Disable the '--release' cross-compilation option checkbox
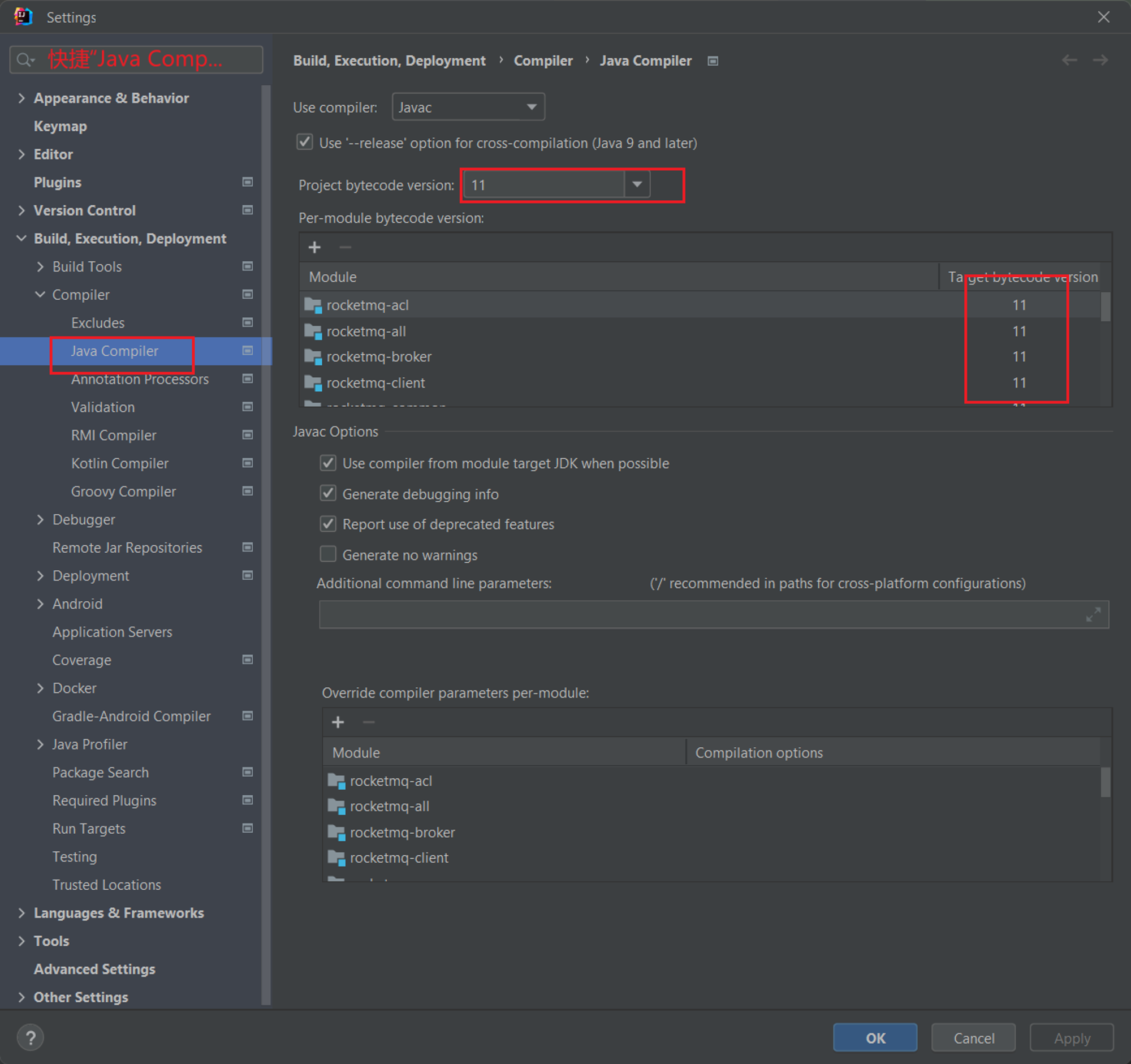Image resolution: width=1131 pixels, height=1064 pixels. (x=305, y=142)
